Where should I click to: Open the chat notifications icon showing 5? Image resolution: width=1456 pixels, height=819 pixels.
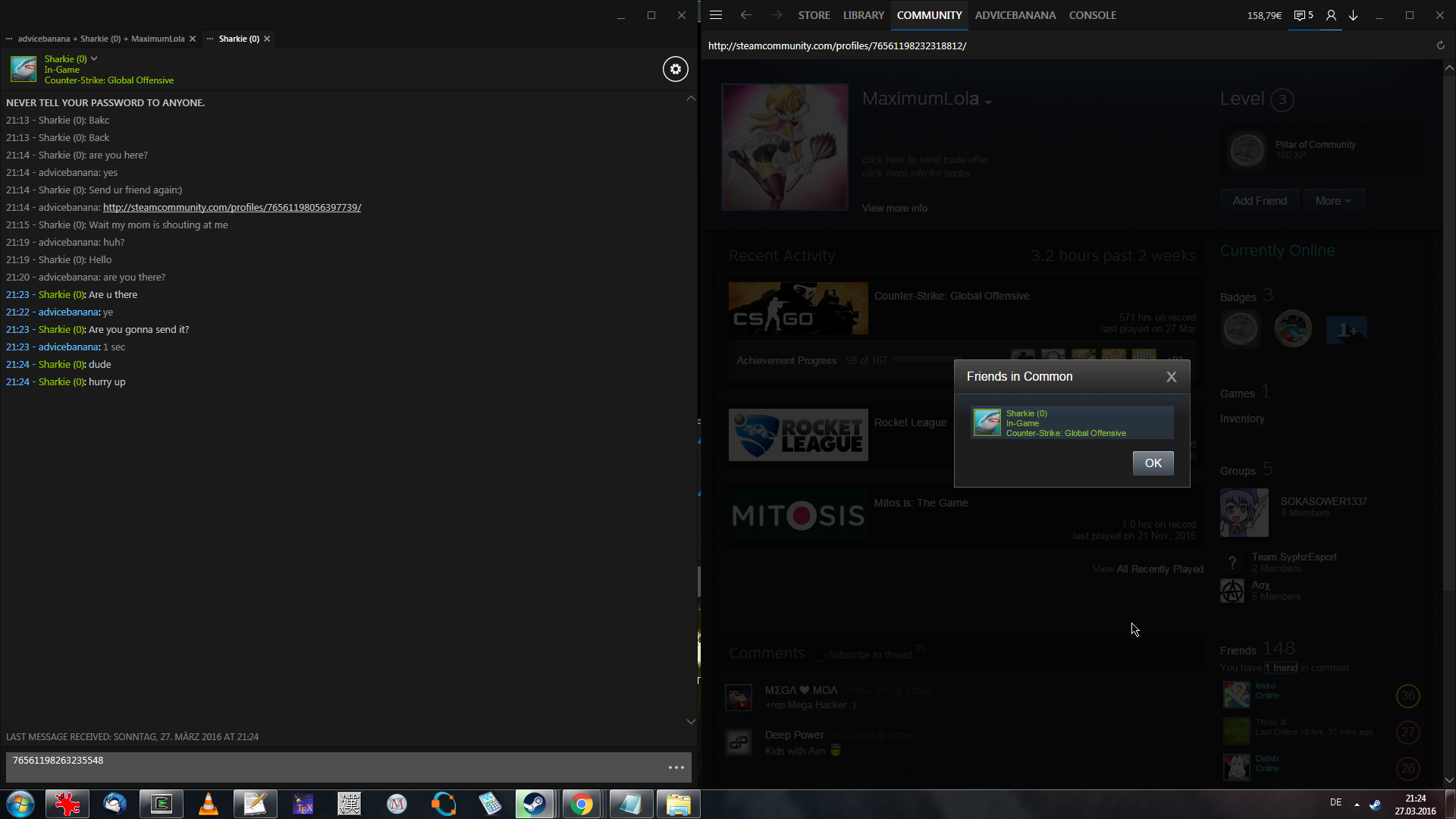[1303, 15]
